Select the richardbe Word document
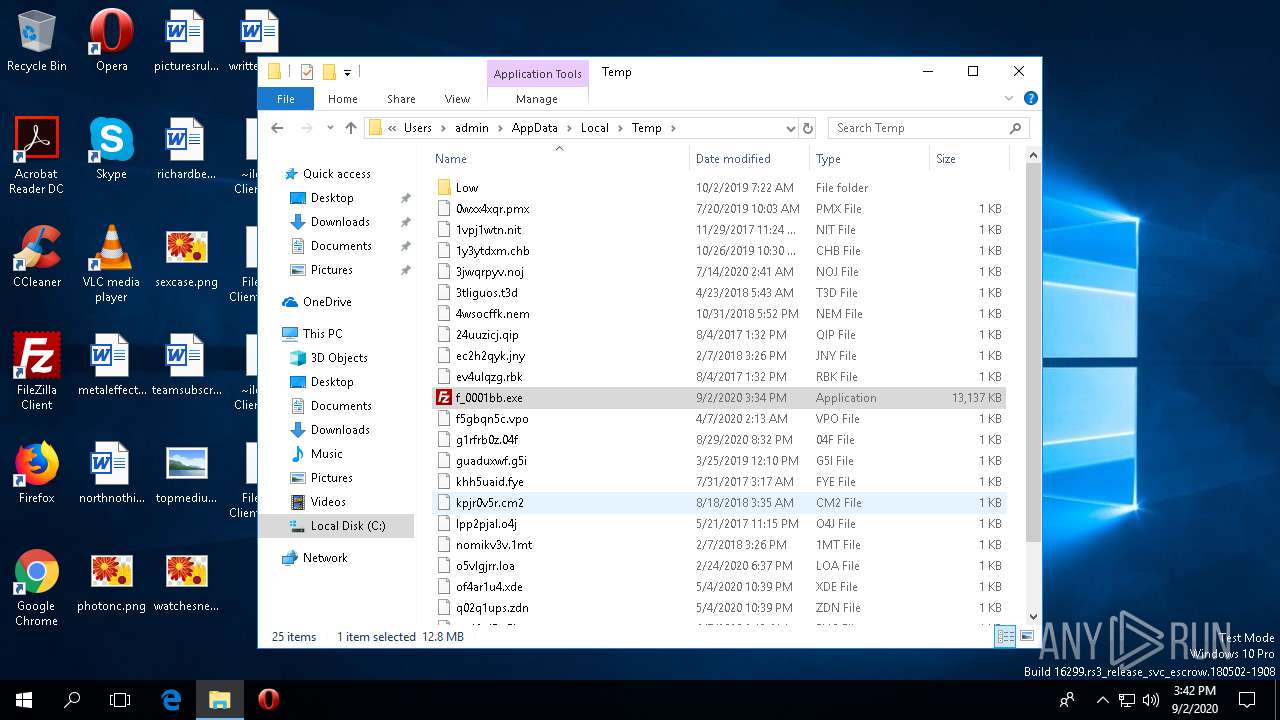This screenshot has width=1280, height=720. (186, 149)
